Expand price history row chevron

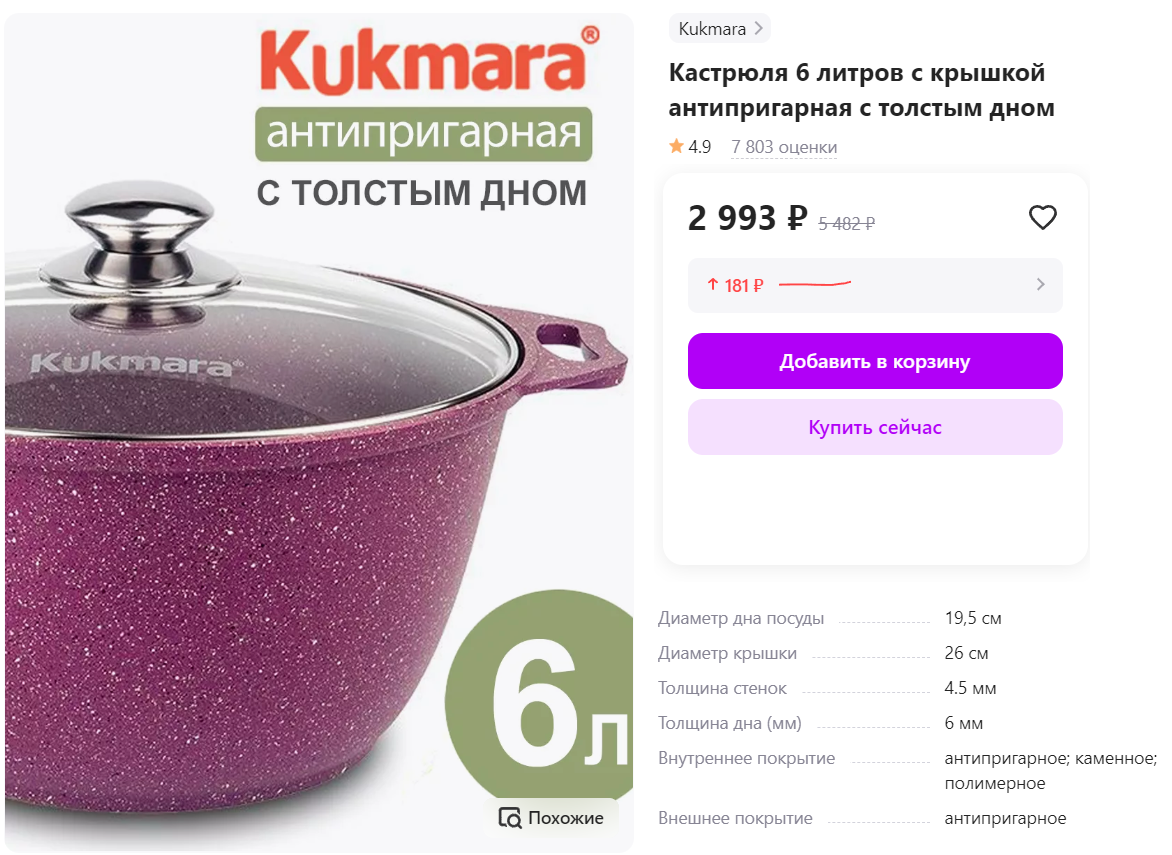pos(1040,285)
